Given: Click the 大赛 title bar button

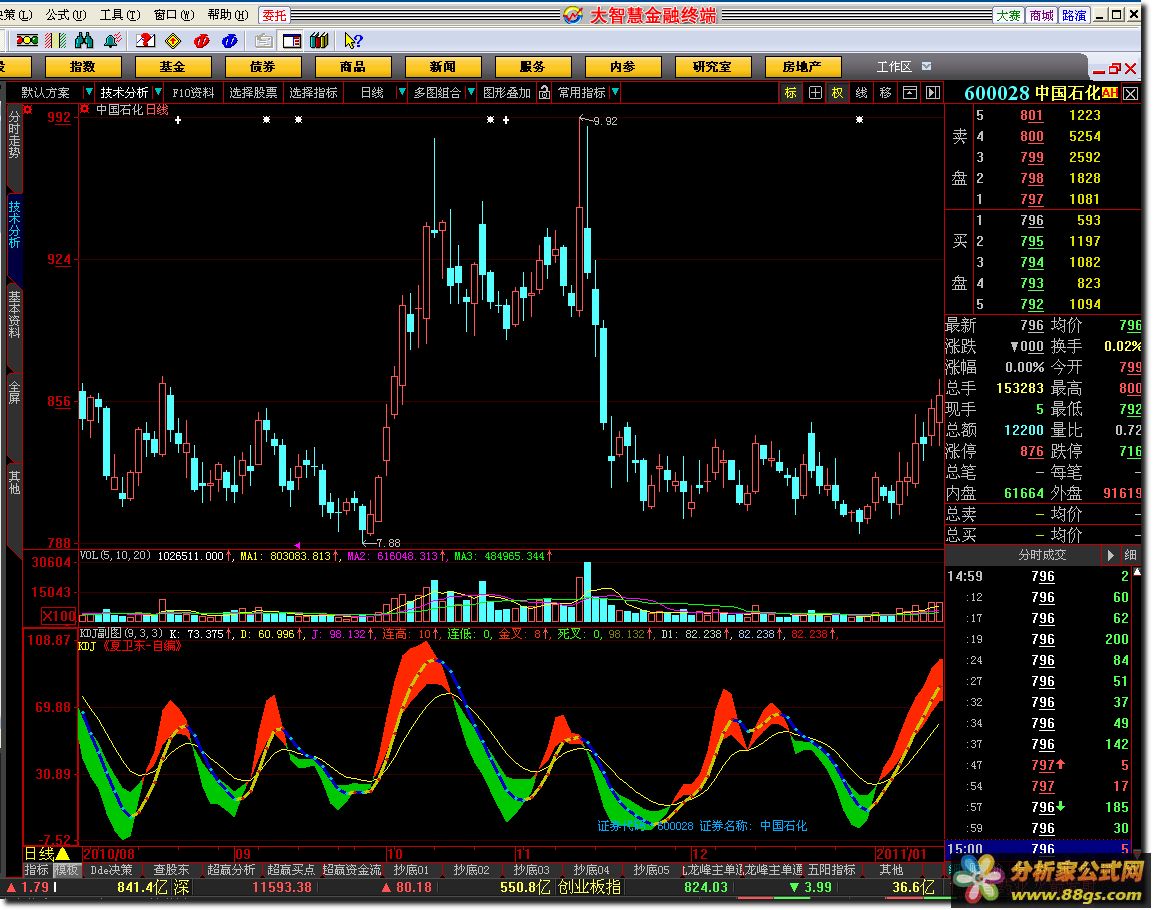Looking at the screenshot, I should pos(1007,15).
